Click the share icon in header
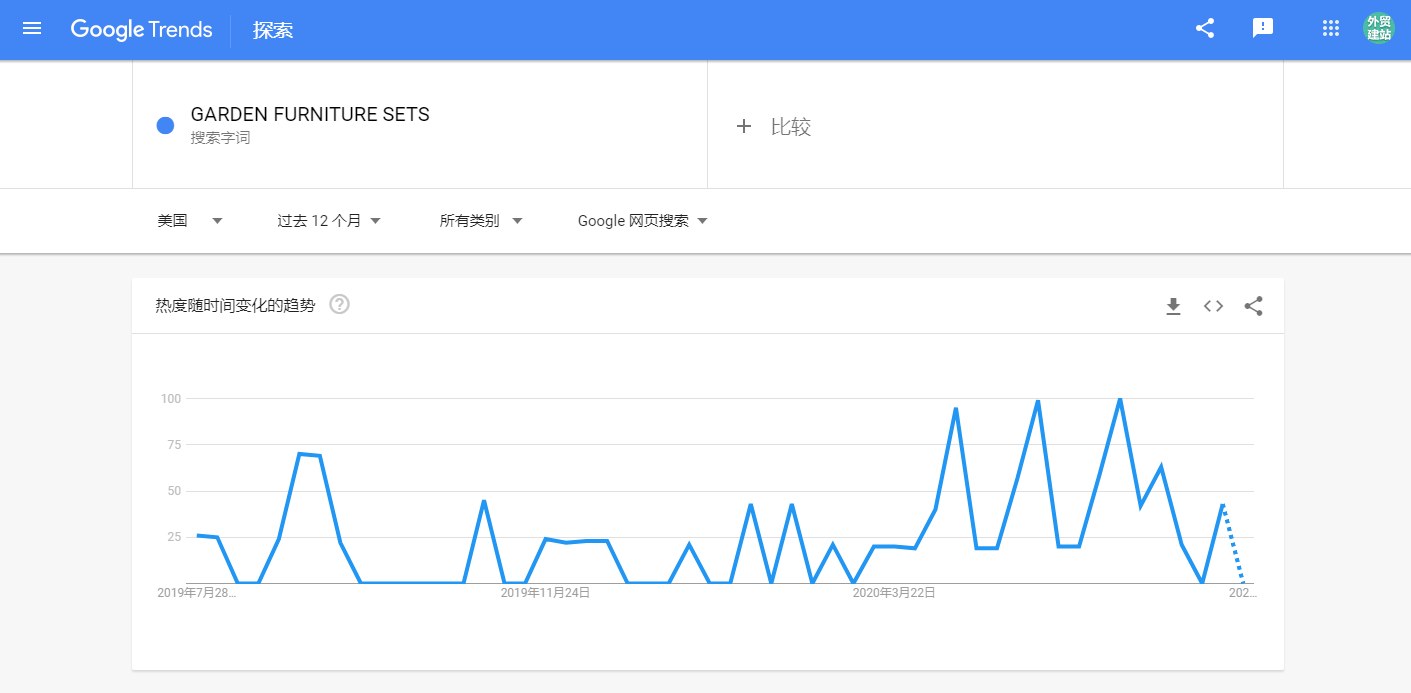 [1205, 29]
